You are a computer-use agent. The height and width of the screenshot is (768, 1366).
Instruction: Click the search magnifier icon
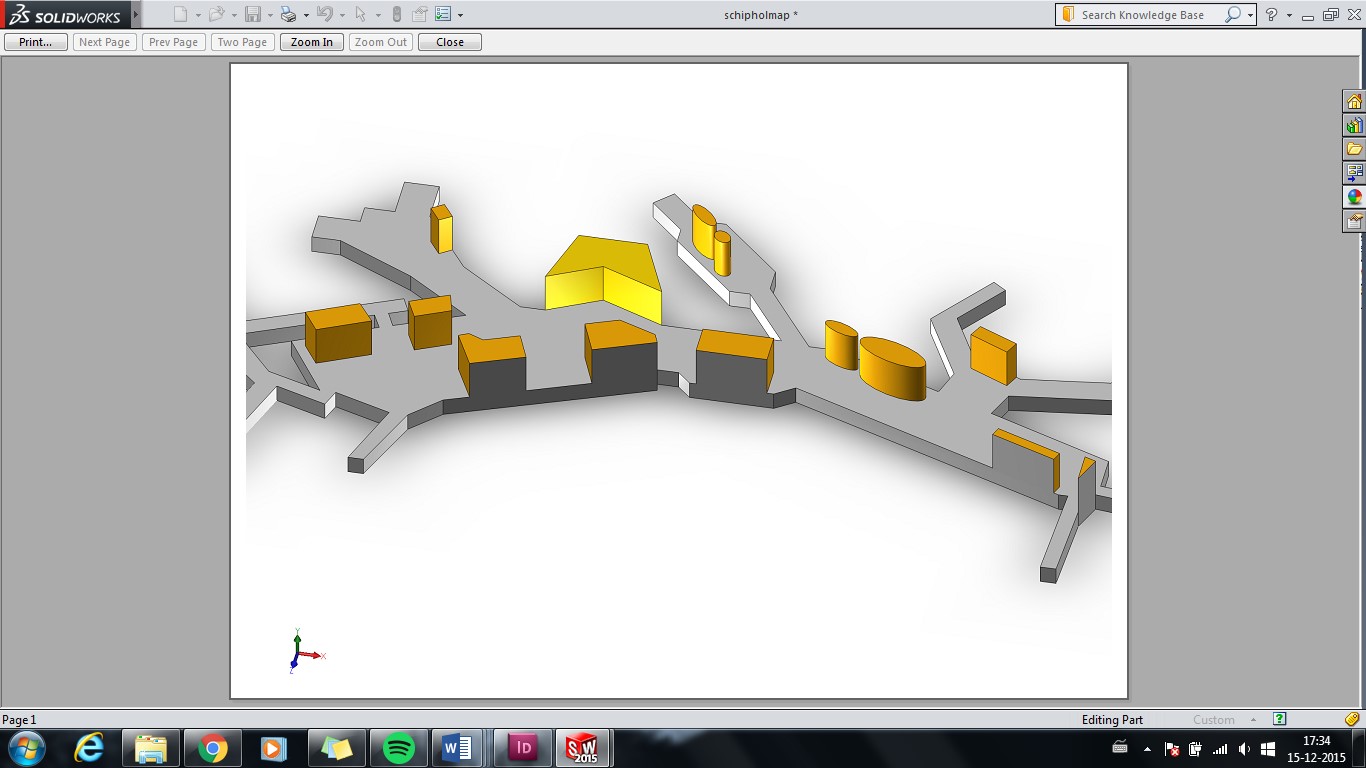[x=1233, y=15]
